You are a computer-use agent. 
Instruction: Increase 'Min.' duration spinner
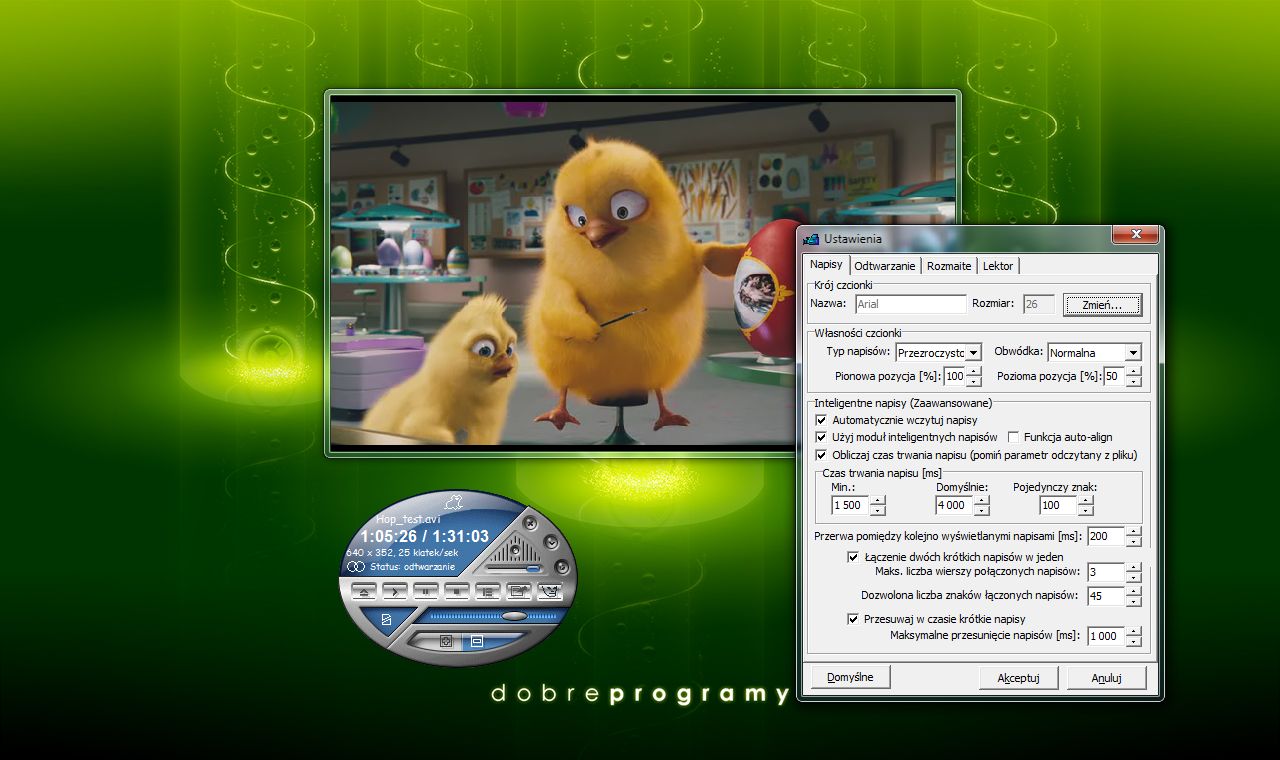[x=878, y=500]
